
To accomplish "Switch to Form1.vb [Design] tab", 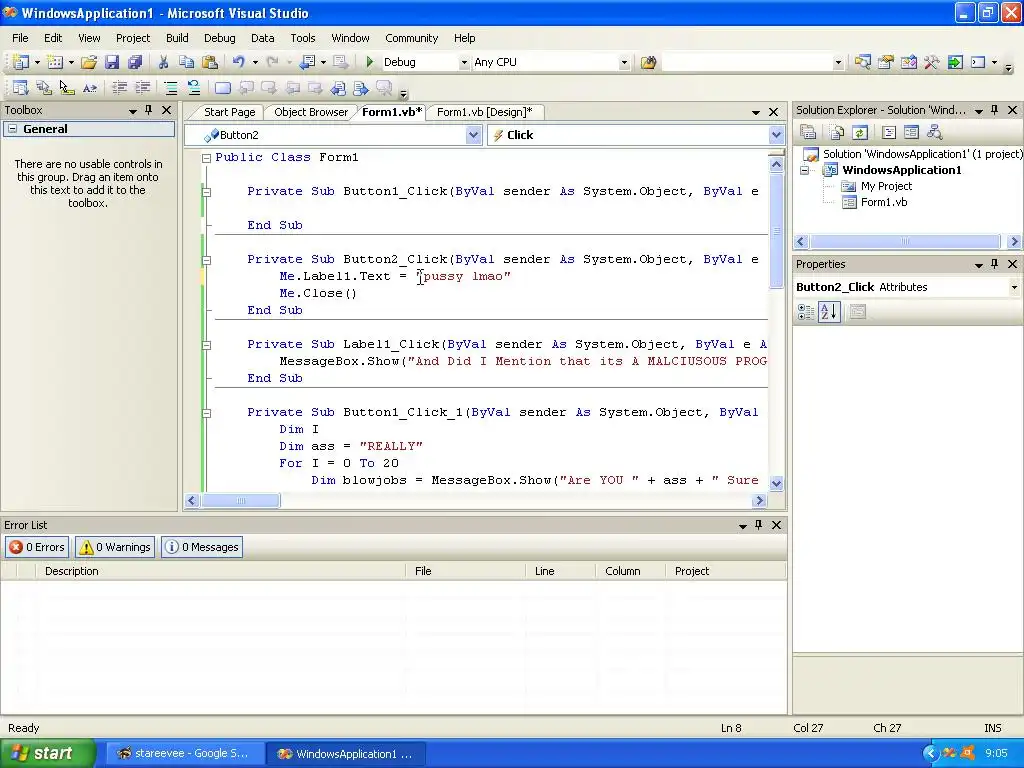I will 485,112.
